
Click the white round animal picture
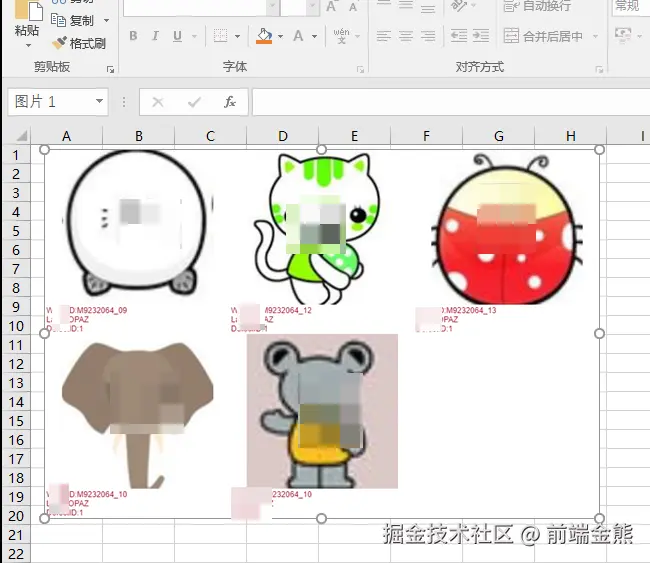(x=138, y=224)
